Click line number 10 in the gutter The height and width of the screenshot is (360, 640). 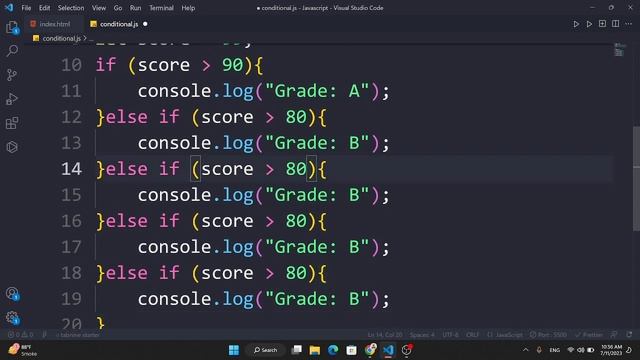71,65
